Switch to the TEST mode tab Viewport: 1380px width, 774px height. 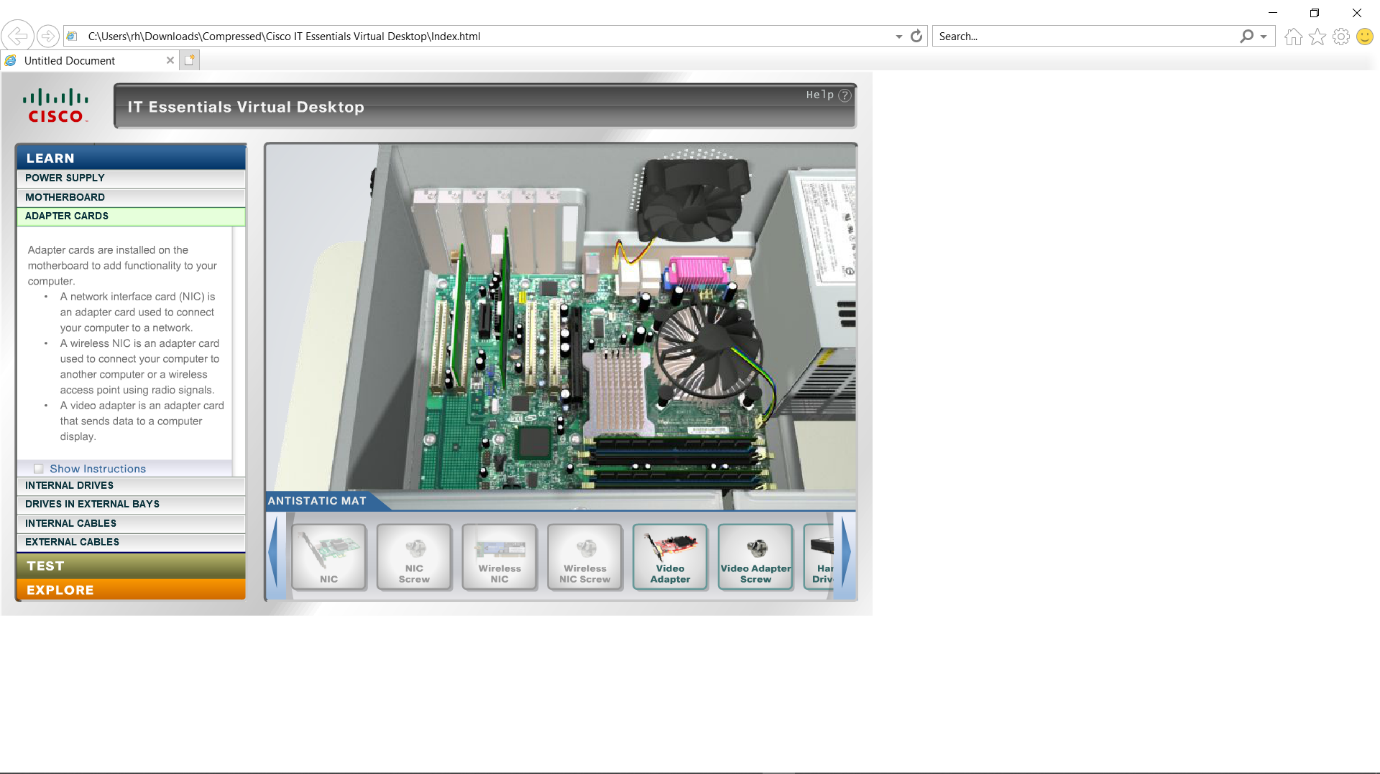point(131,566)
